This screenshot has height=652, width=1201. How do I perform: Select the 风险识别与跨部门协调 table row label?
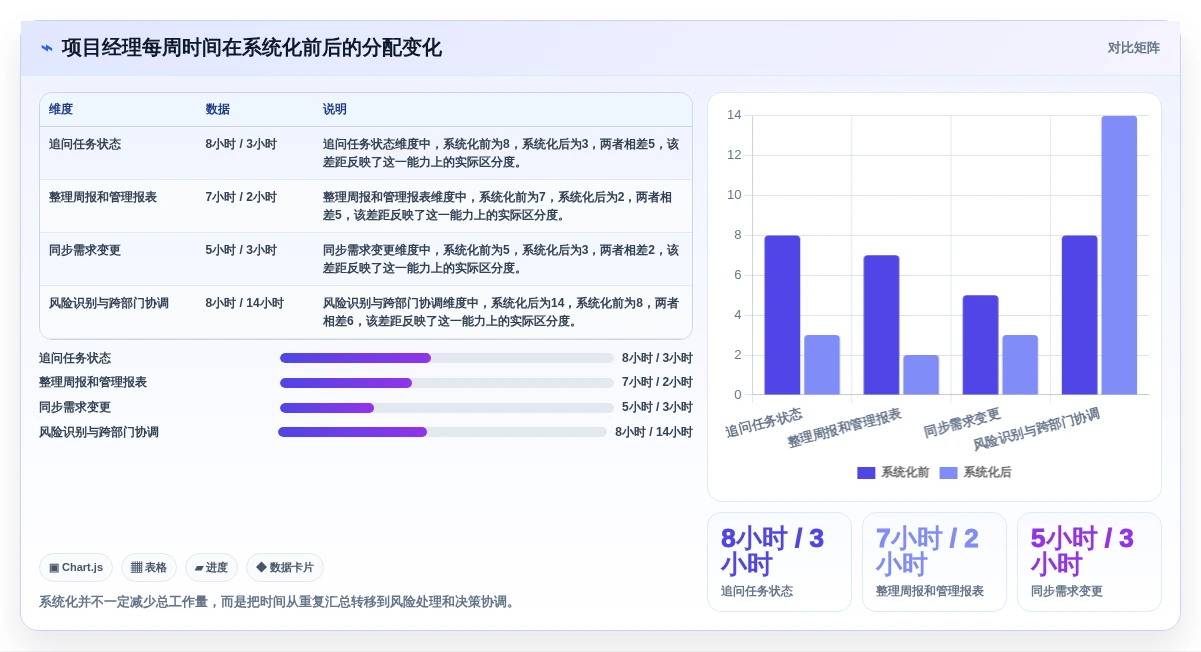[109, 303]
